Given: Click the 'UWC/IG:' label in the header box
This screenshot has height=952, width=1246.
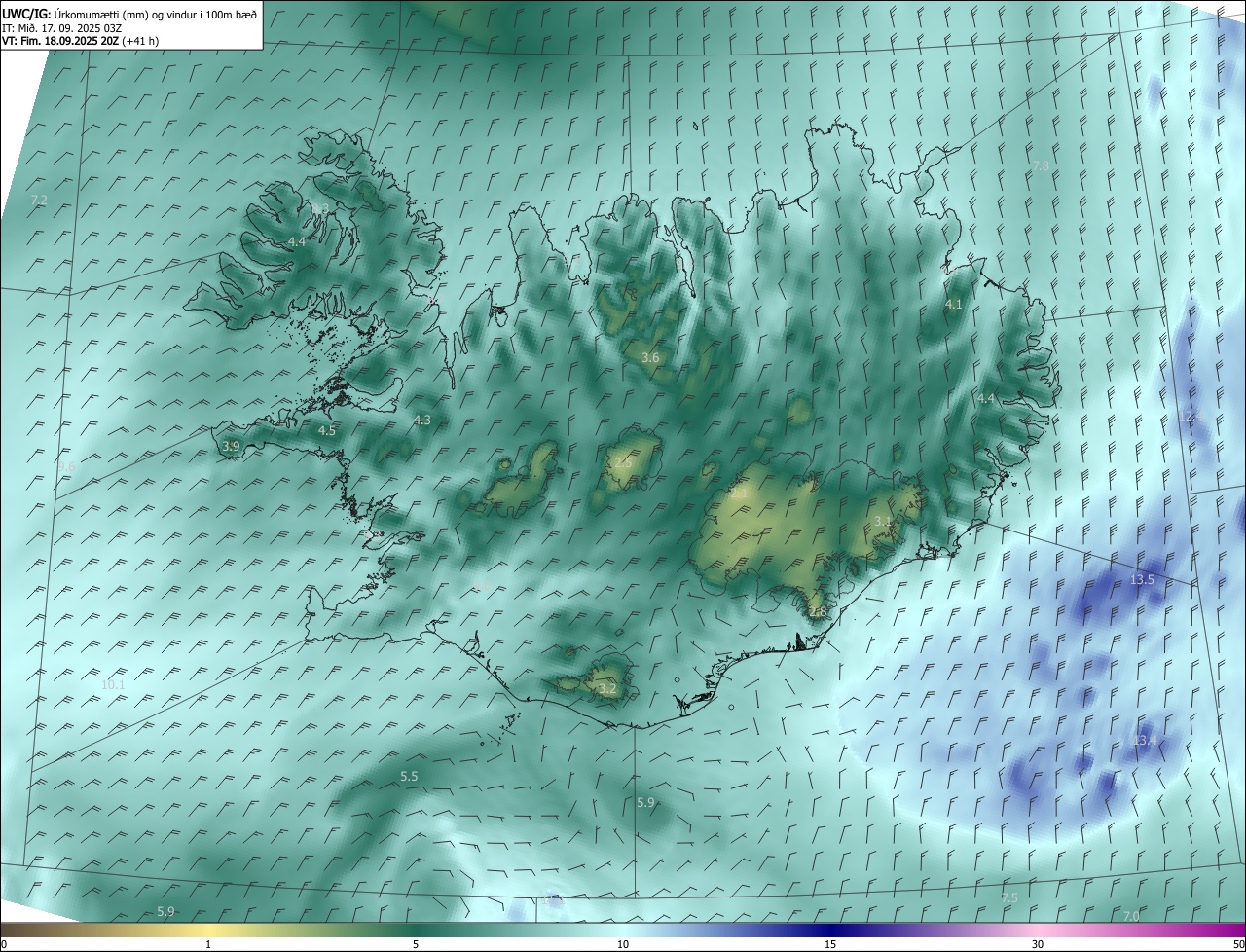Looking at the screenshot, I should [26, 15].
